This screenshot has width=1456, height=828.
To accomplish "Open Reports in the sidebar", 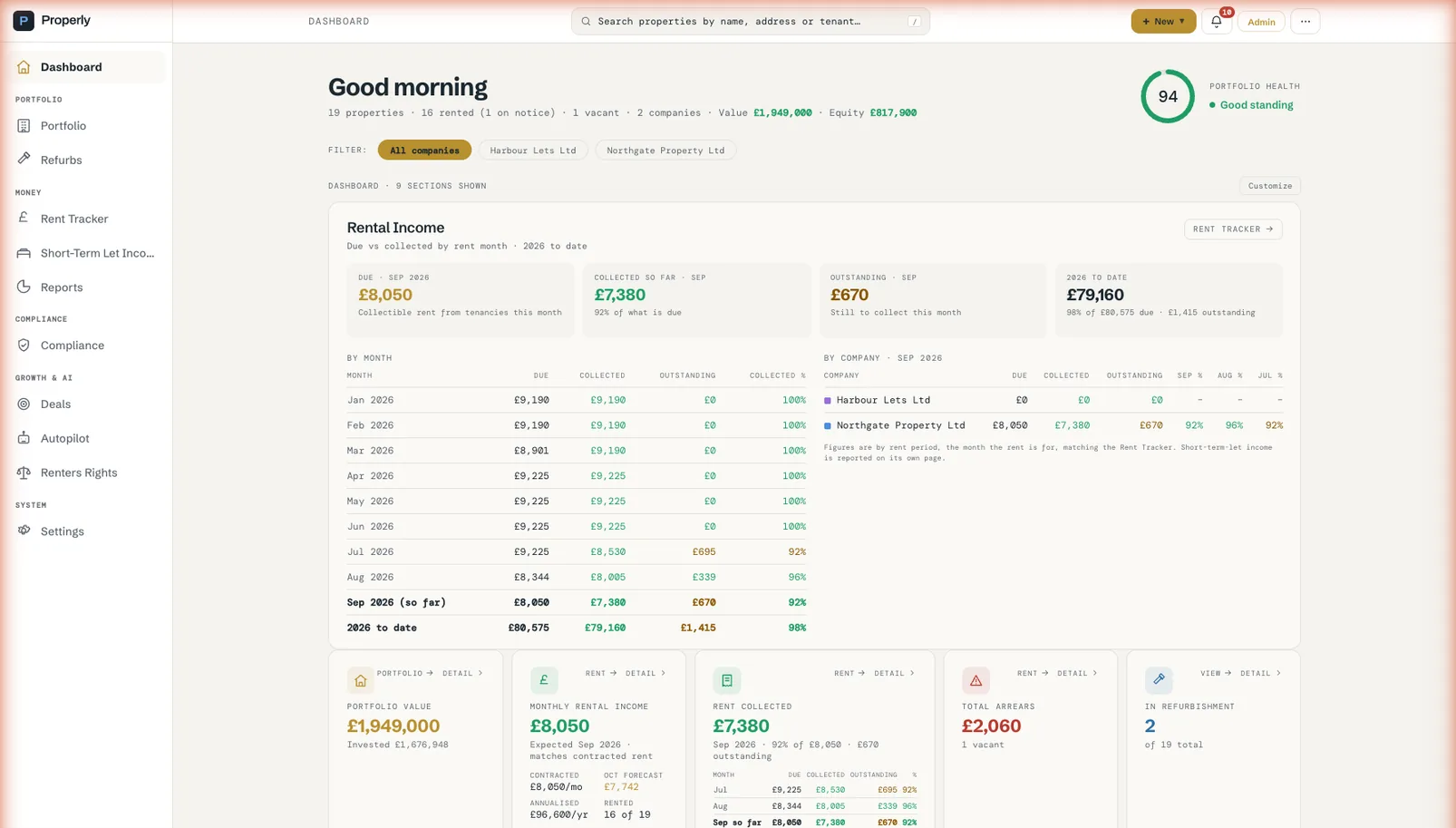I will [x=88, y=287].
